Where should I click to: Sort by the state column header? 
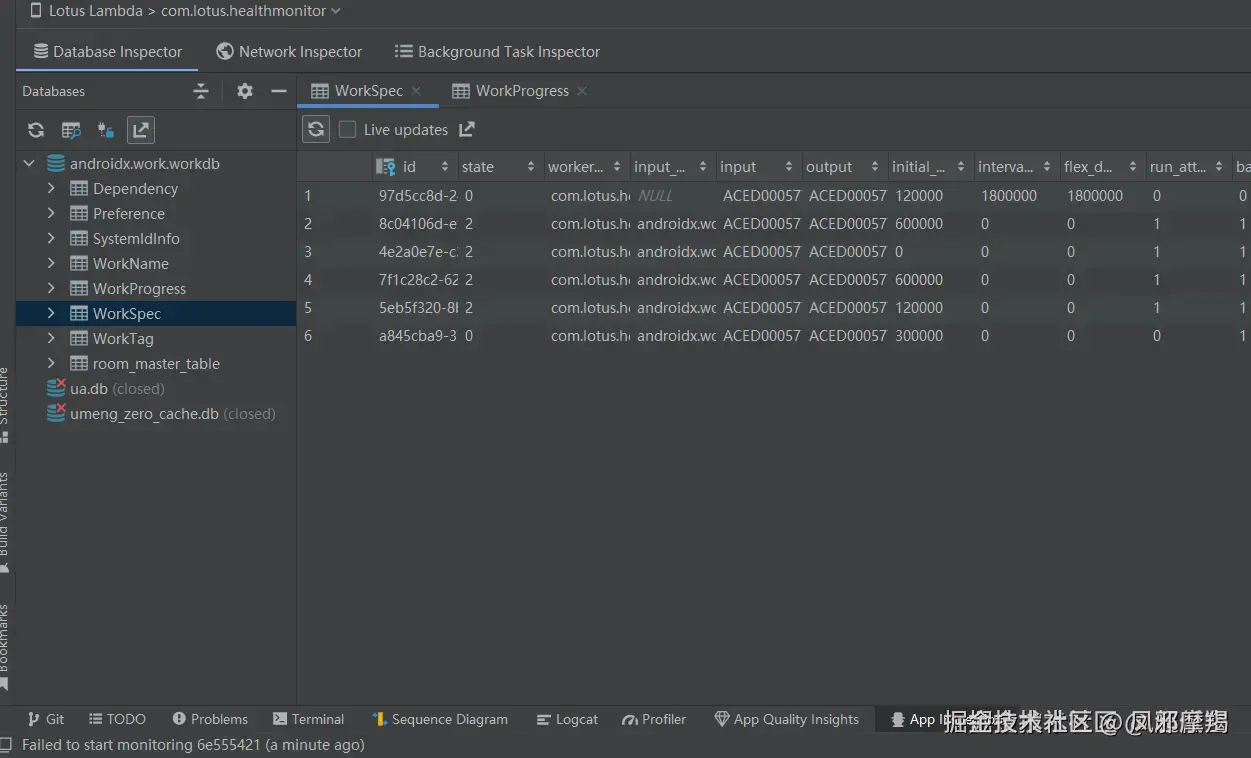pos(501,167)
